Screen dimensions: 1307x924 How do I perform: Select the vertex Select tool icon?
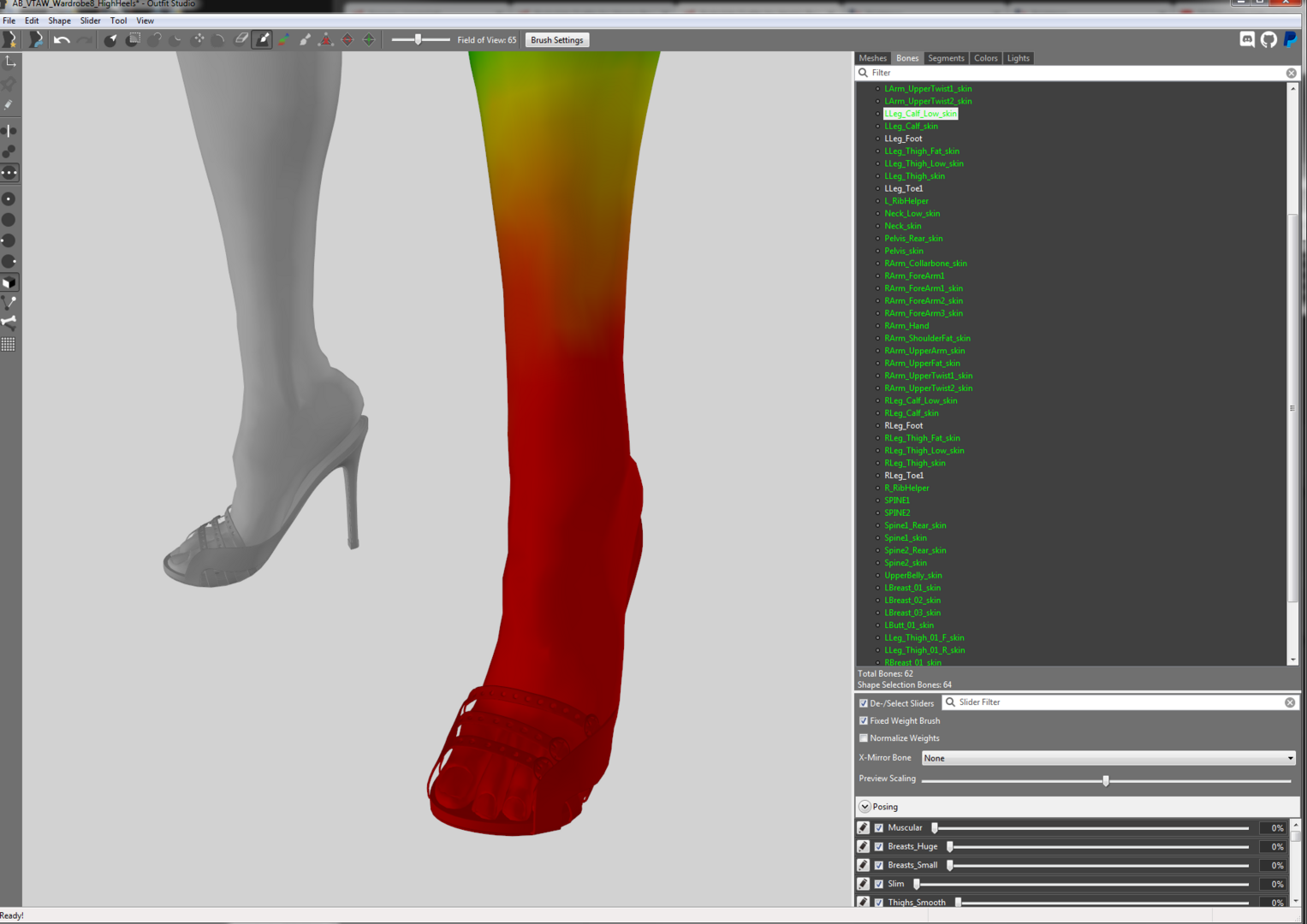[x=110, y=39]
